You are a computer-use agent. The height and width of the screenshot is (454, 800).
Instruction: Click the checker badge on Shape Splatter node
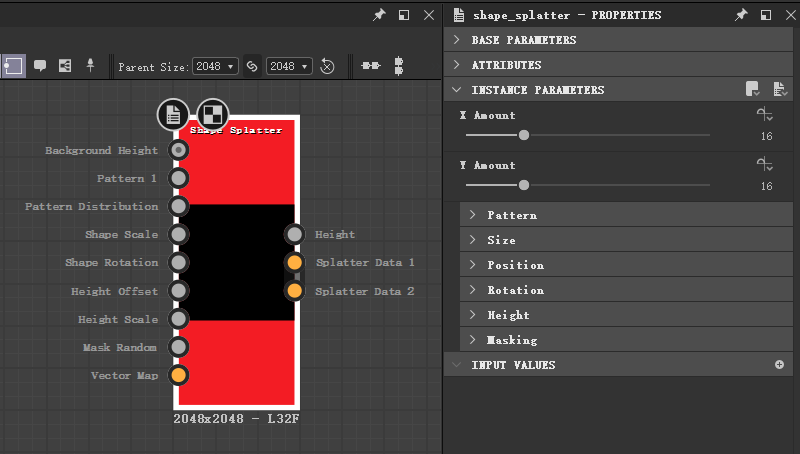coord(212,114)
